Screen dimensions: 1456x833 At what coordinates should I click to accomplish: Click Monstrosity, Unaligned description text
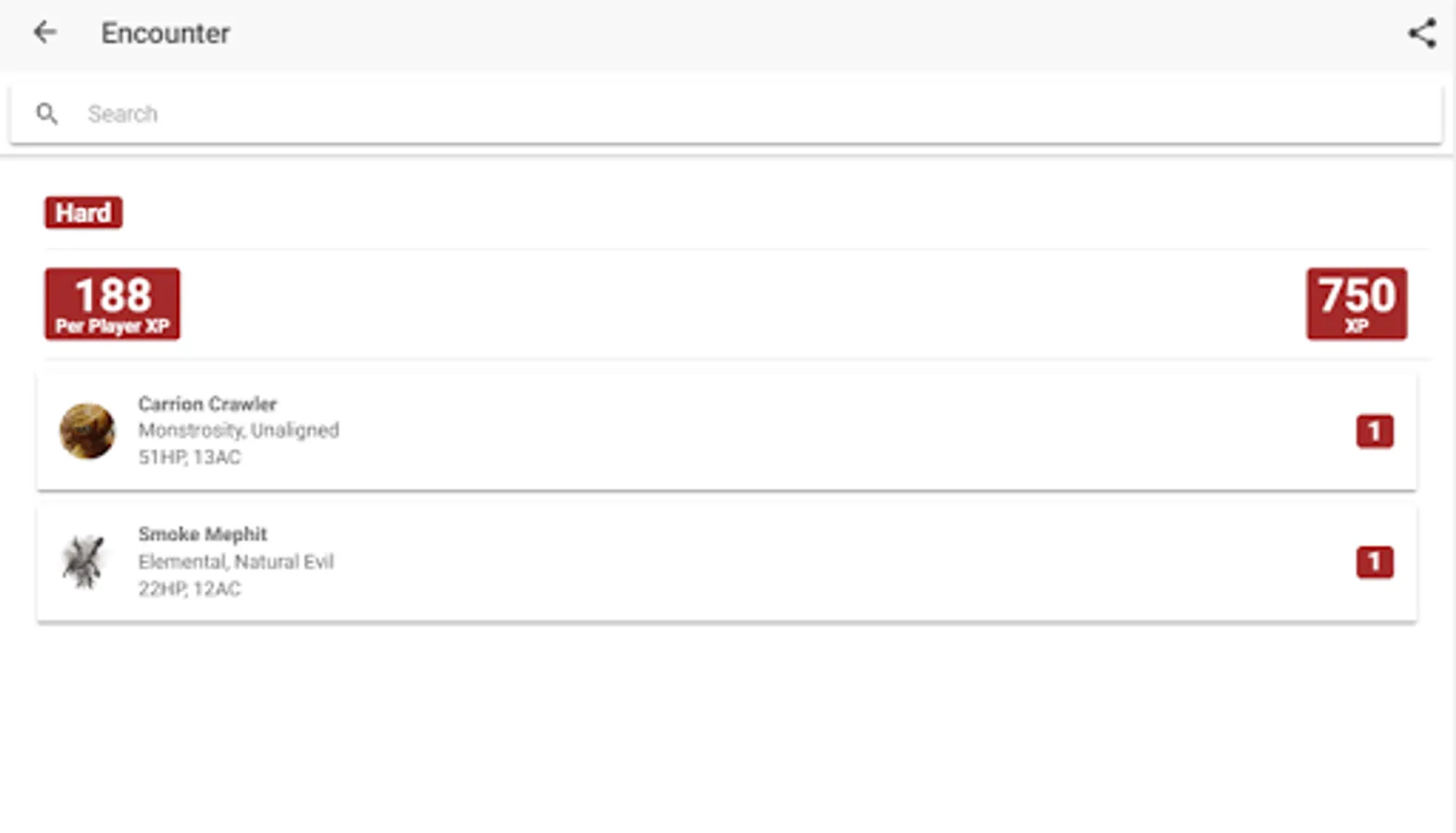point(239,430)
